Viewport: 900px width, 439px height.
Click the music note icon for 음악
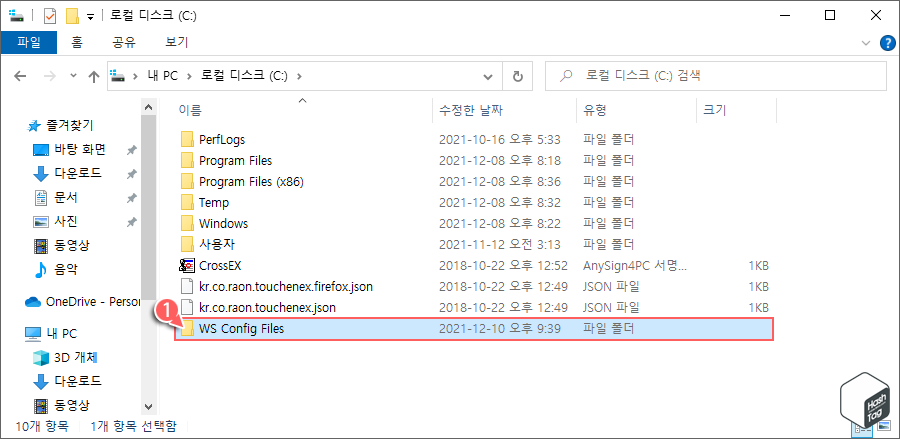40,270
